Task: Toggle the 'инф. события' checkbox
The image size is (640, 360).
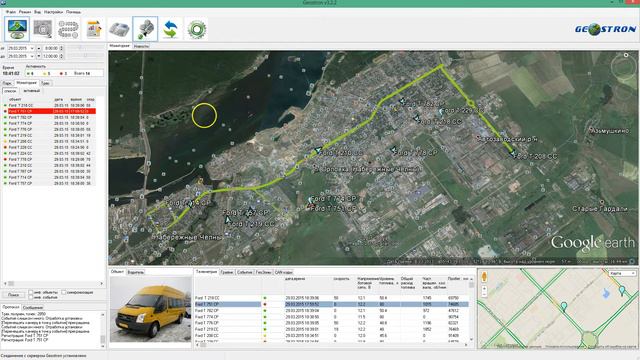Action: pyautogui.click(x=31, y=297)
